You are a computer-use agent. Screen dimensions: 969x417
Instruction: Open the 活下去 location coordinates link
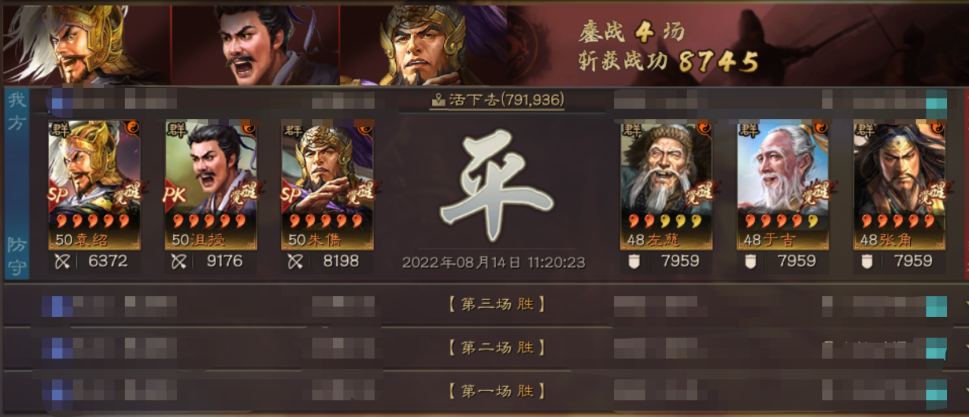(497, 100)
